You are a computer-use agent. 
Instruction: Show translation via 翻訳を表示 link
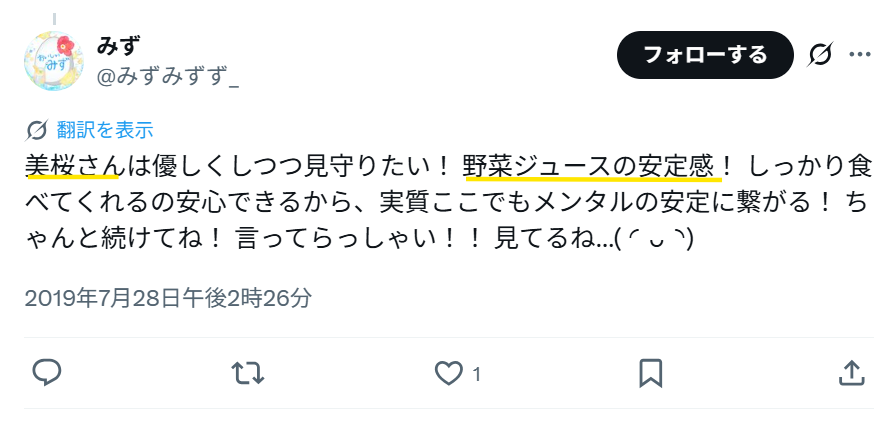click(105, 131)
